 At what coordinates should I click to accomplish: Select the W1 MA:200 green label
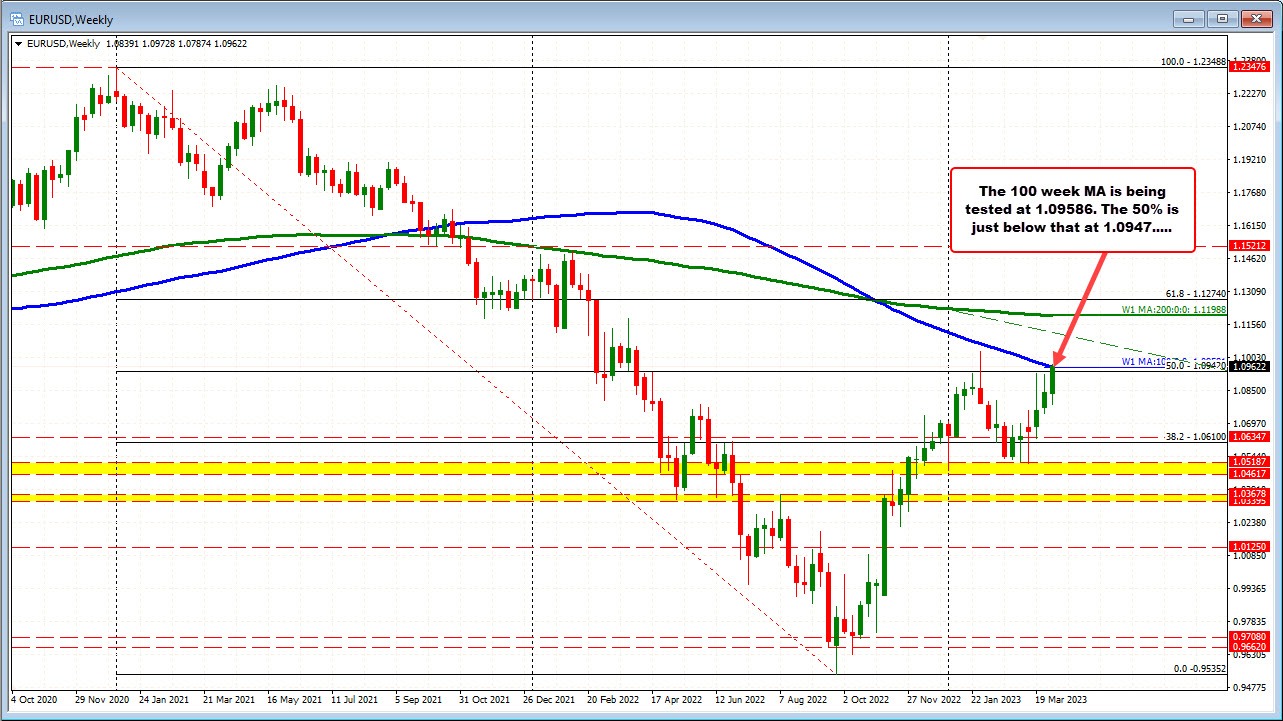(1174, 311)
